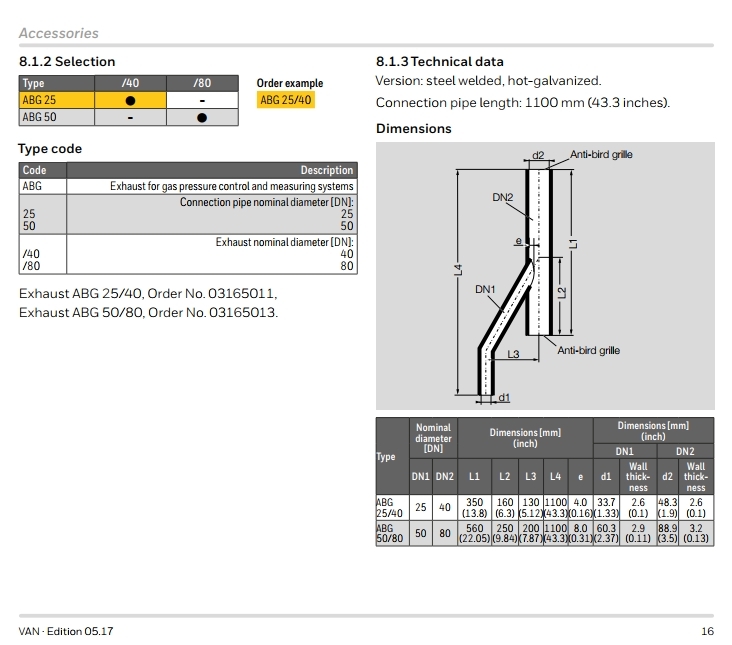Click the Accessories section header at top

58,33
